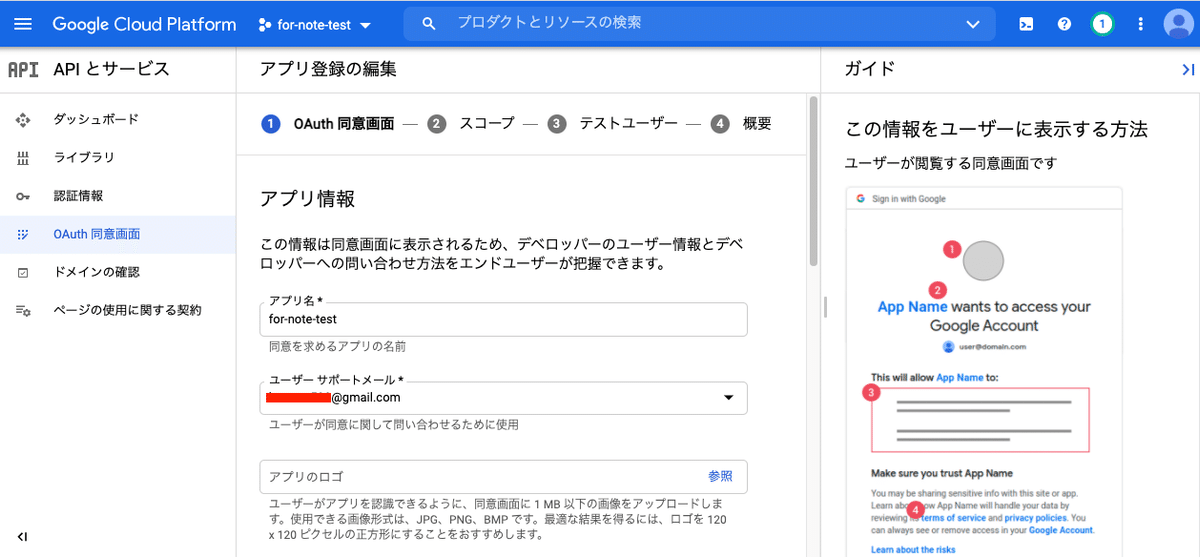
Task: Open ドメインの確認 page
Action: [x=96, y=272]
